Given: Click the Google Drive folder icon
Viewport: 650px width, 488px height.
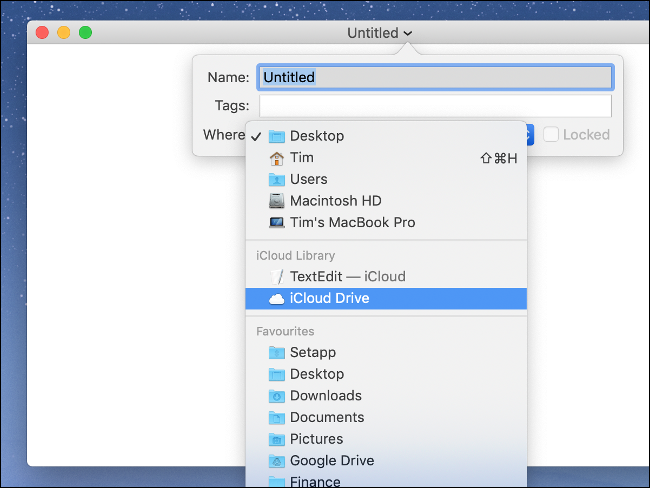Looking at the screenshot, I should tap(276, 461).
